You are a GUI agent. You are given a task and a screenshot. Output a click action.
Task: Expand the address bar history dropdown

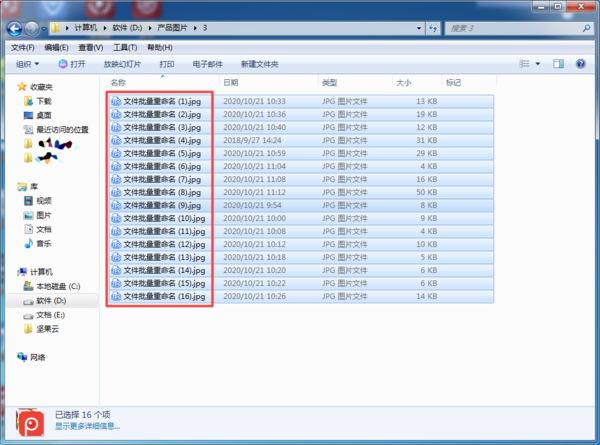(419, 28)
